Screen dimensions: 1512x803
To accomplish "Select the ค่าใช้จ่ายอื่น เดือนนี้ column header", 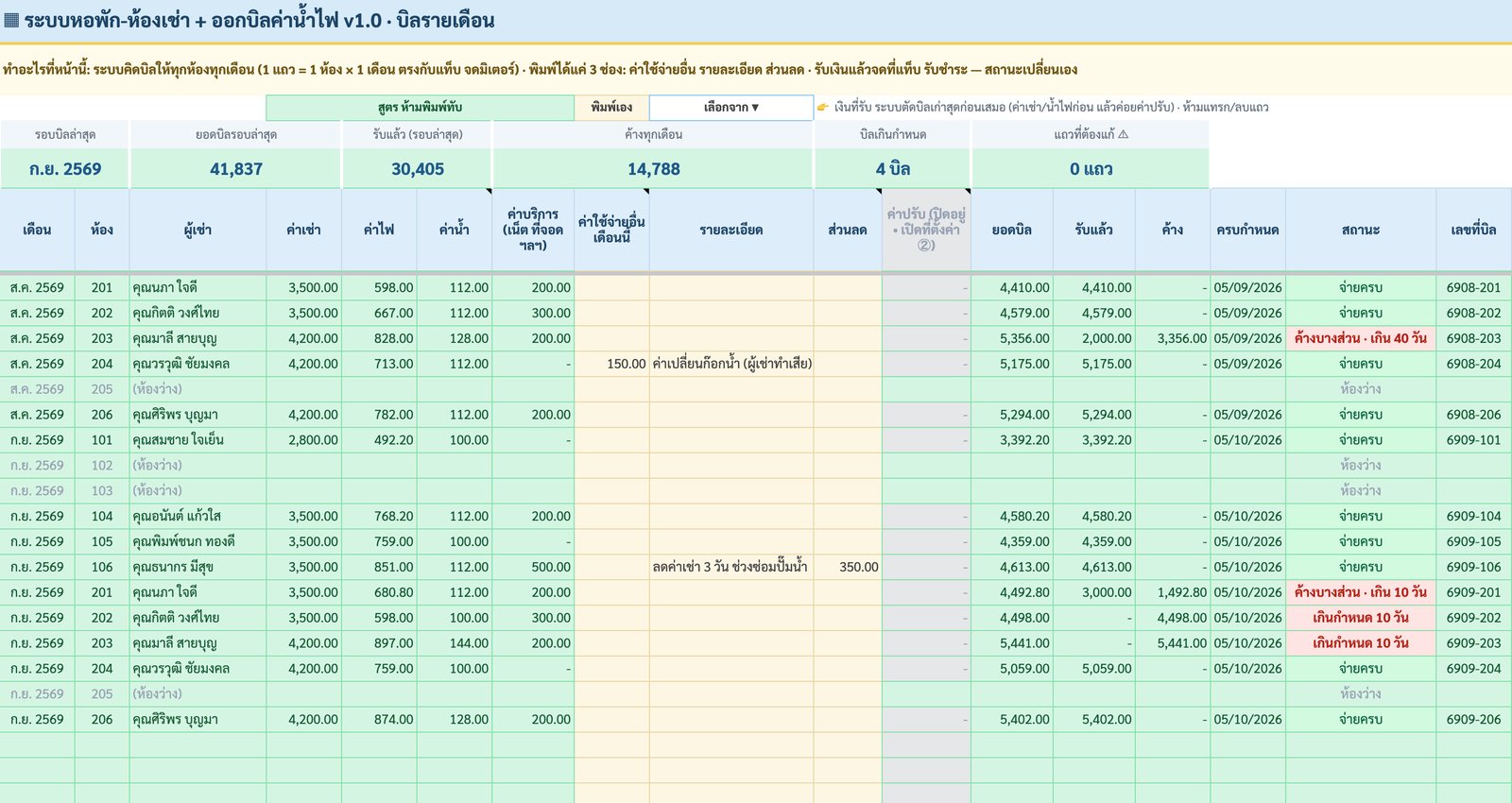I will pos(611,230).
